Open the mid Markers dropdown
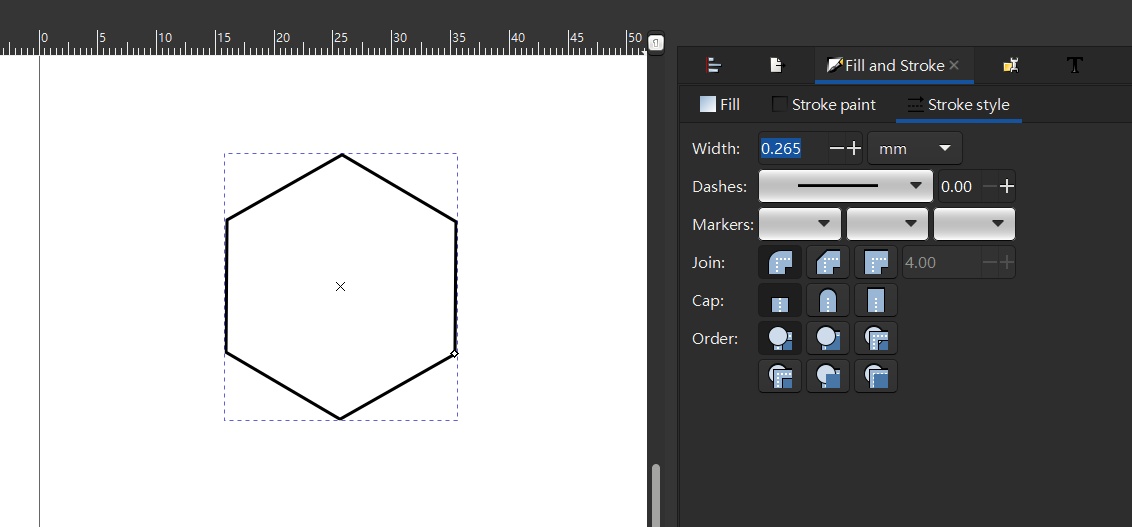 coord(887,224)
